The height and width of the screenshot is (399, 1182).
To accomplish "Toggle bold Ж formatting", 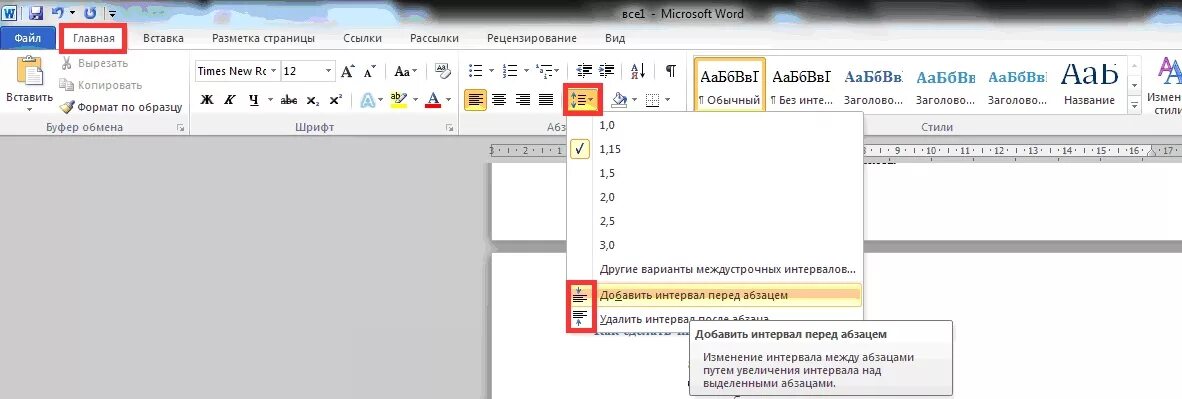I will click(x=207, y=100).
